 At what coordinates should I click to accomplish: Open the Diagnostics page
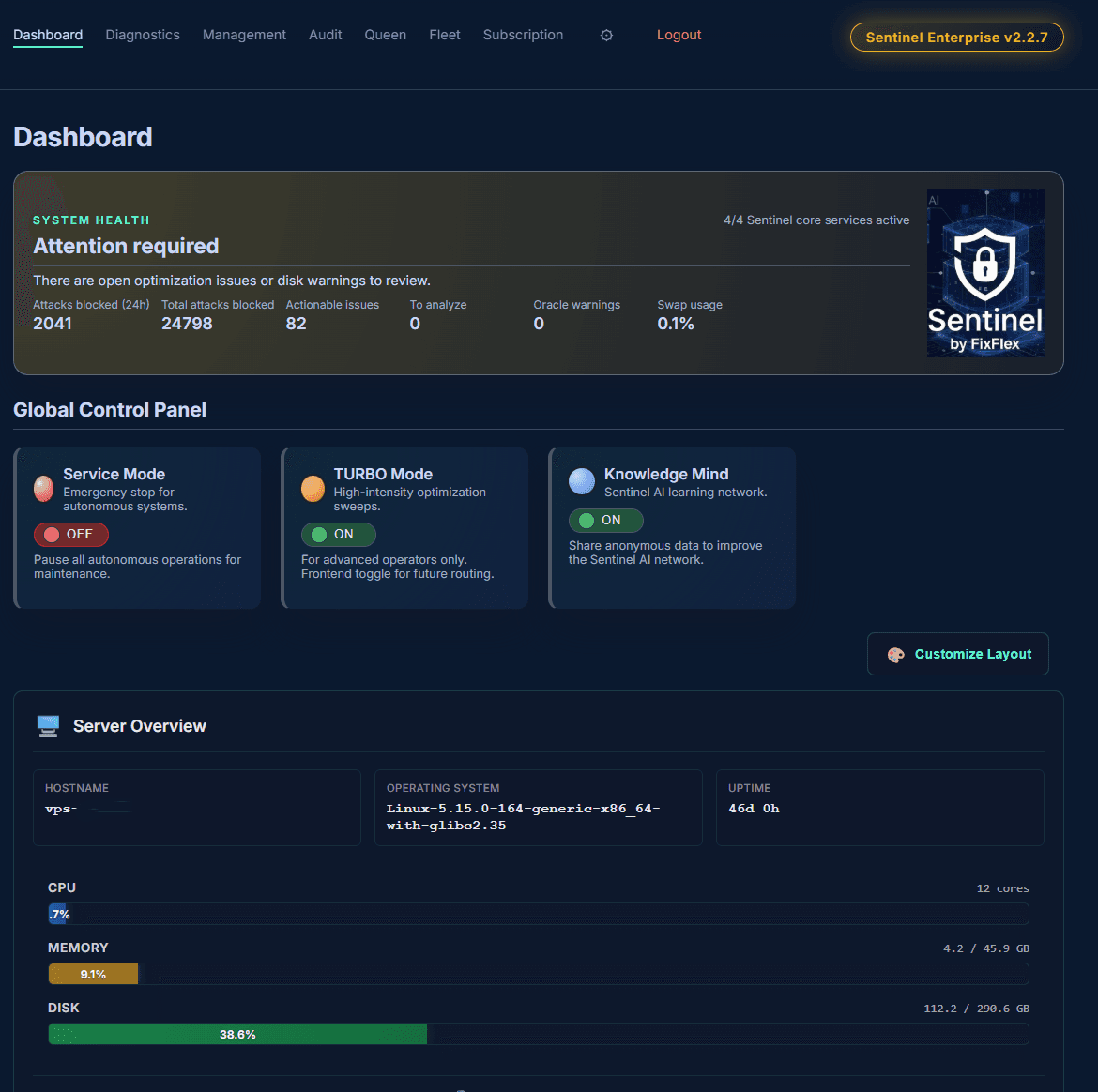pos(142,35)
